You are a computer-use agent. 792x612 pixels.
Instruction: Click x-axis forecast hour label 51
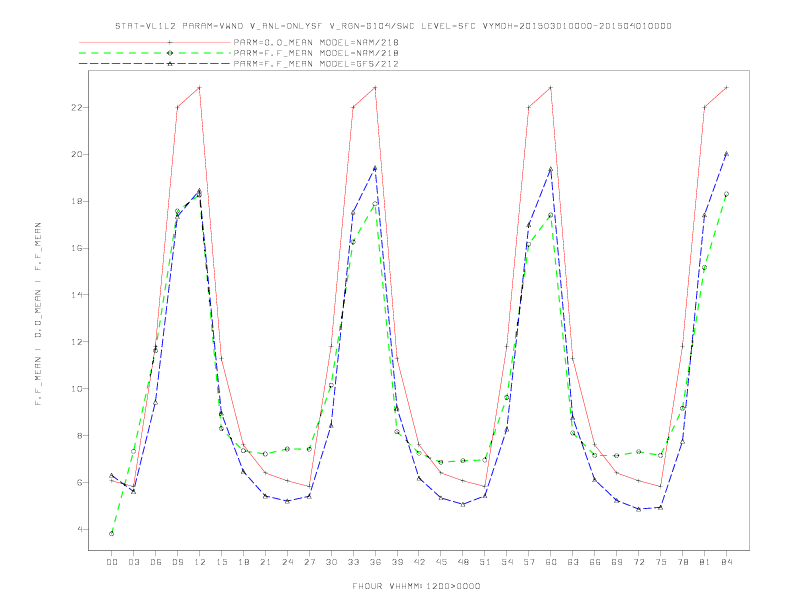485,562
